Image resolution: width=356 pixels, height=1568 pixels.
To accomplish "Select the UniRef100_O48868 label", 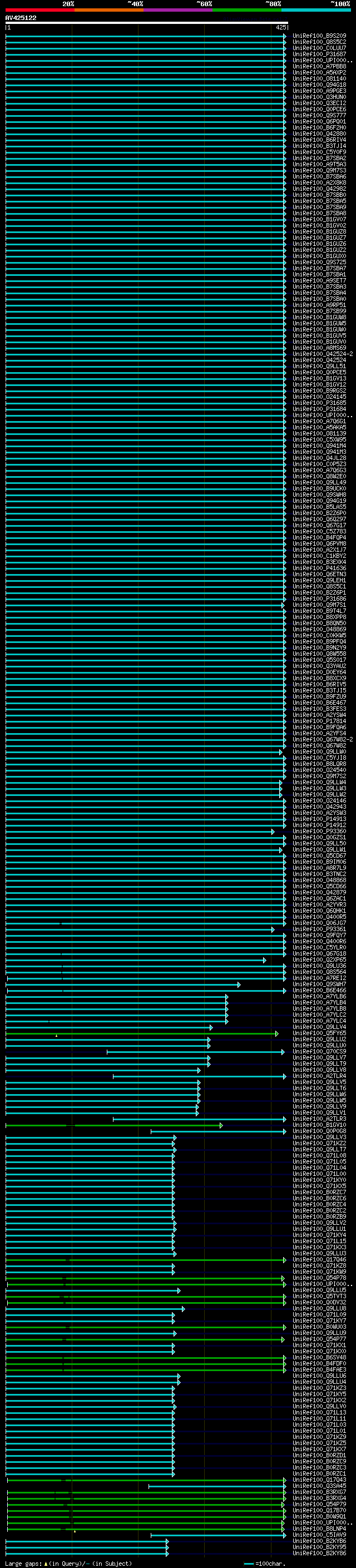I will (x=319, y=880).
